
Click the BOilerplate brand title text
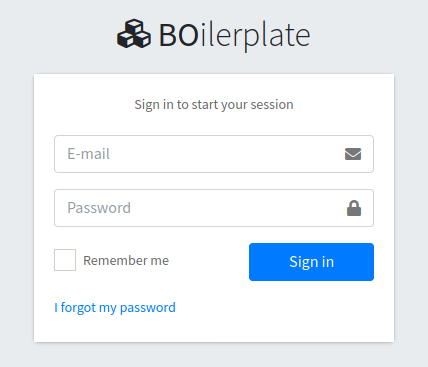(234, 35)
